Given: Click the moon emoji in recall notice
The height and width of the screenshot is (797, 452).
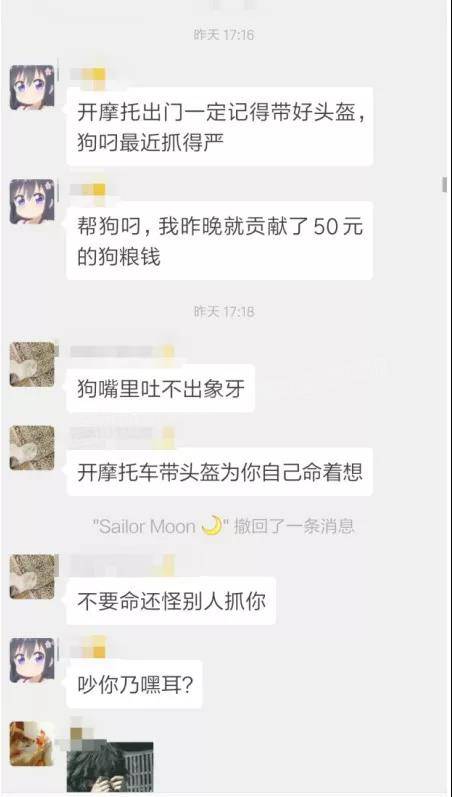Looking at the screenshot, I should pos(212,526).
